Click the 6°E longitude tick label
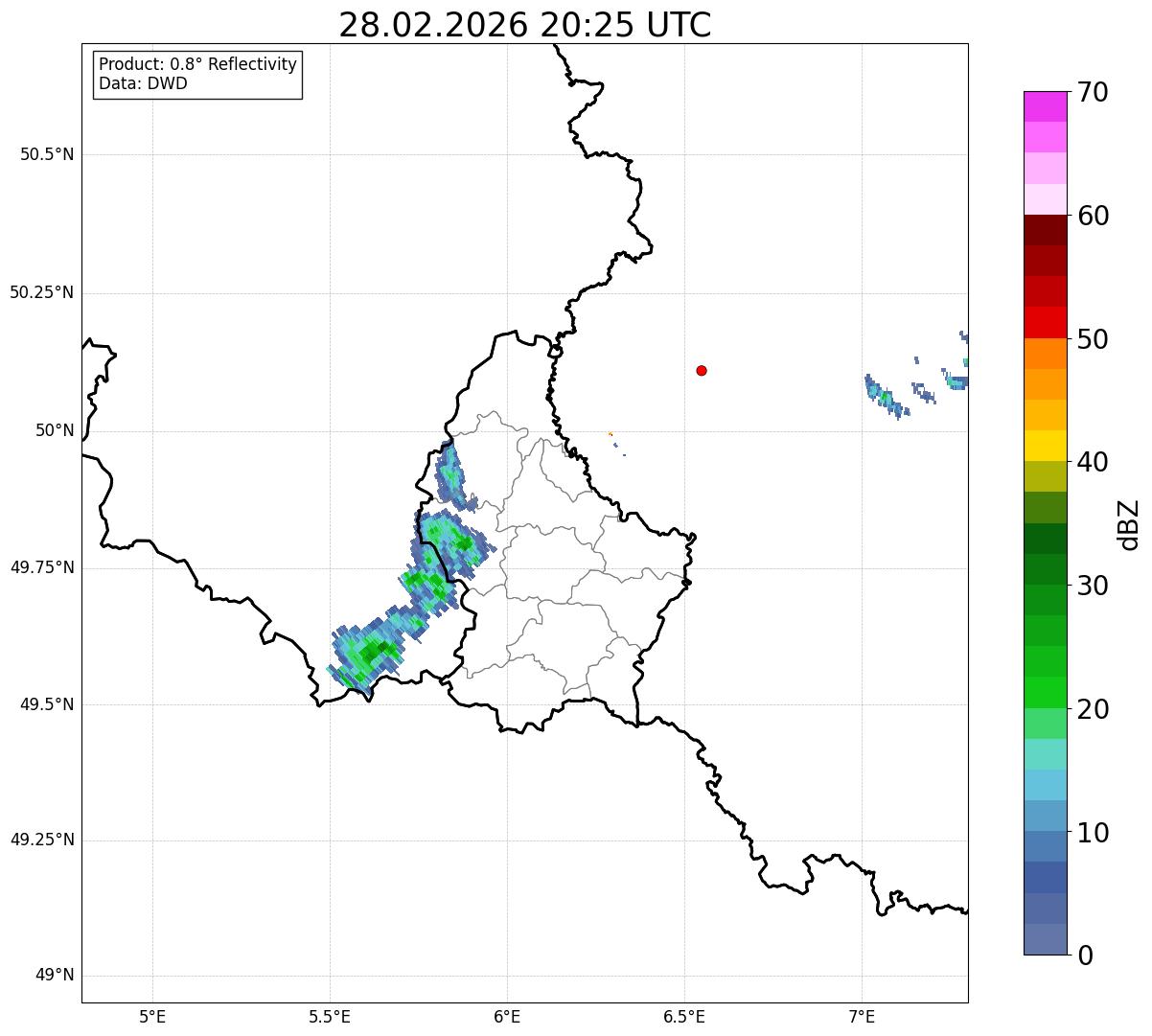This screenshot has height=1036, width=1152. tap(507, 1017)
